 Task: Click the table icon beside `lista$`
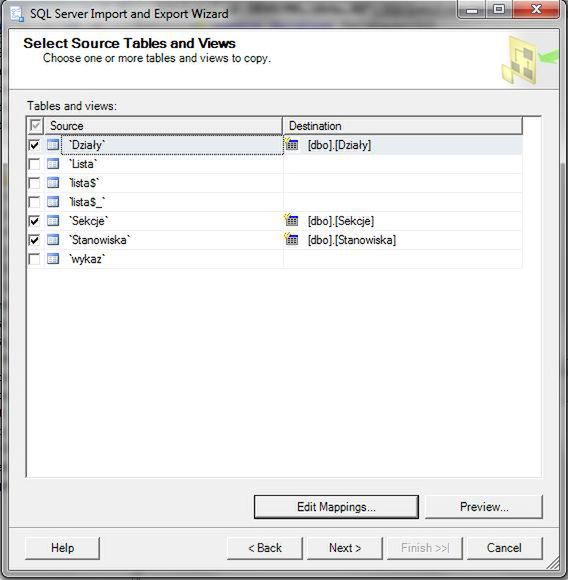53,183
